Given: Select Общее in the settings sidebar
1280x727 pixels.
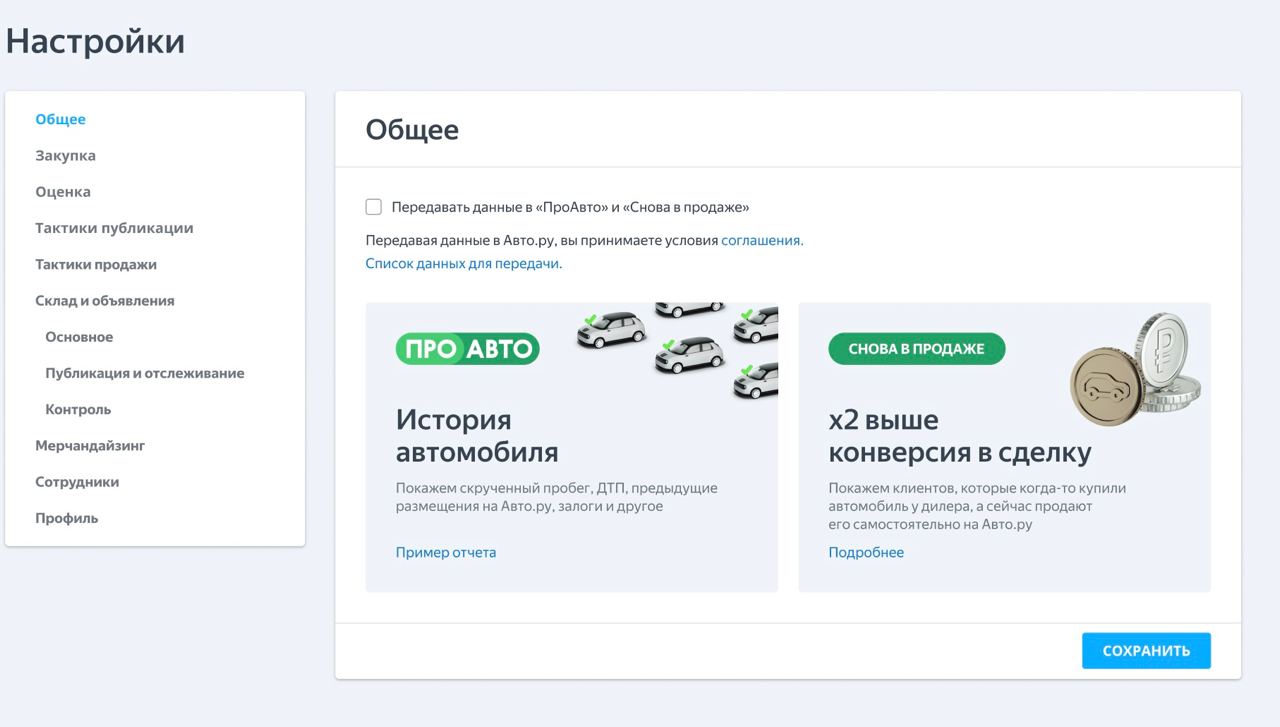Looking at the screenshot, I should pyautogui.click(x=60, y=119).
